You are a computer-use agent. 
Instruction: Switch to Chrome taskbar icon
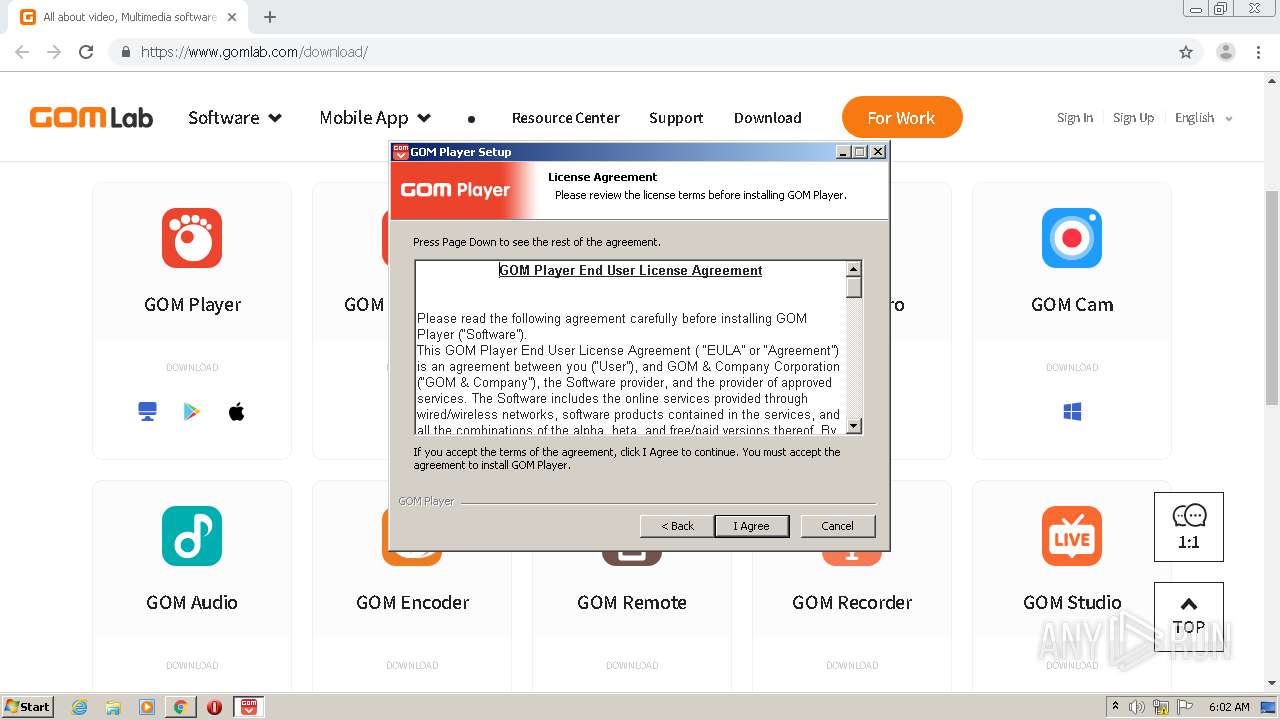(180, 707)
